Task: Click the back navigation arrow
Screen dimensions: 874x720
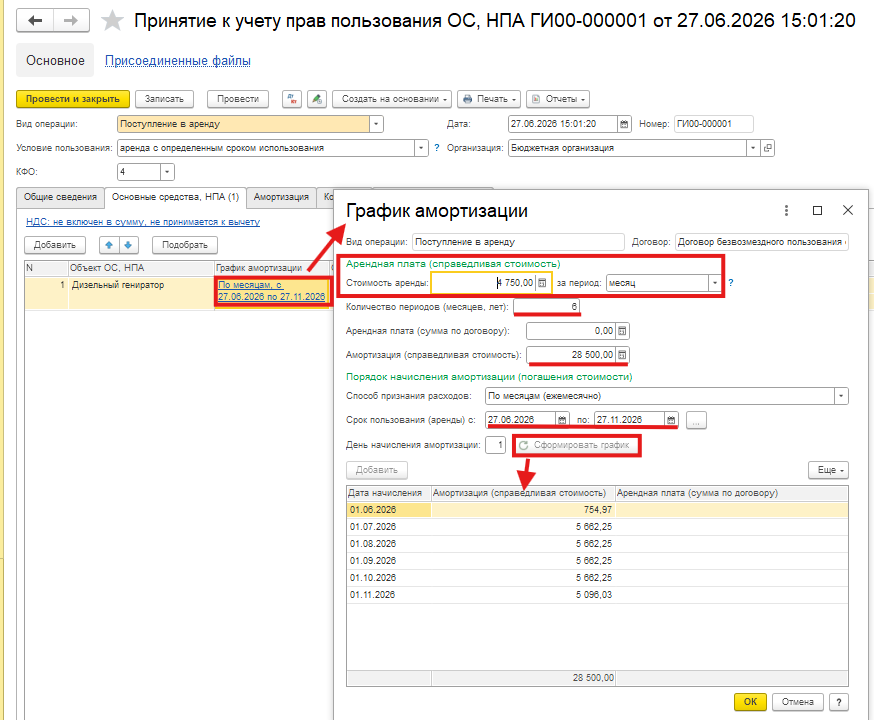Action: click(35, 21)
